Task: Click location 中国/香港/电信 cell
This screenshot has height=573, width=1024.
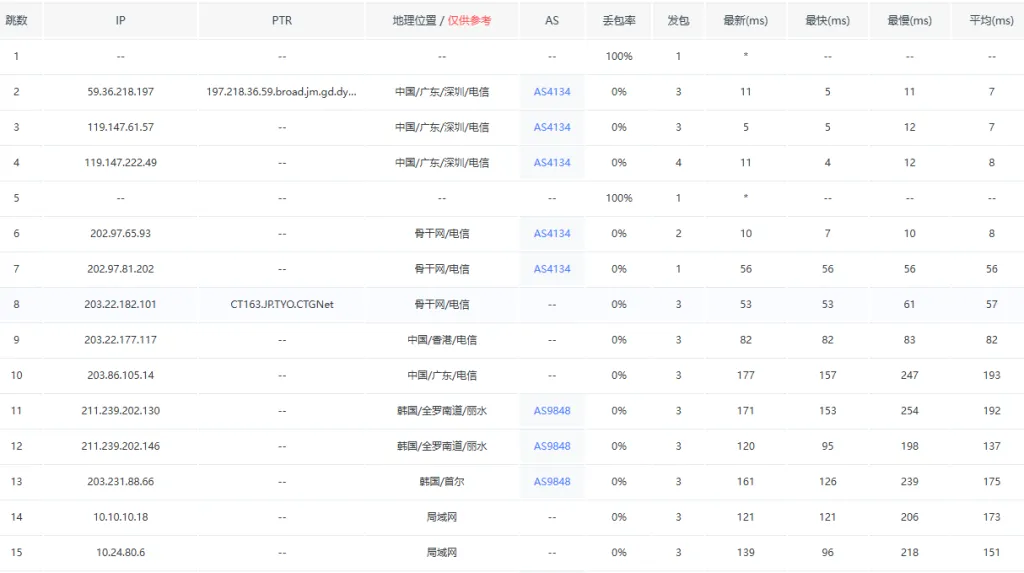Action: pos(441,340)
